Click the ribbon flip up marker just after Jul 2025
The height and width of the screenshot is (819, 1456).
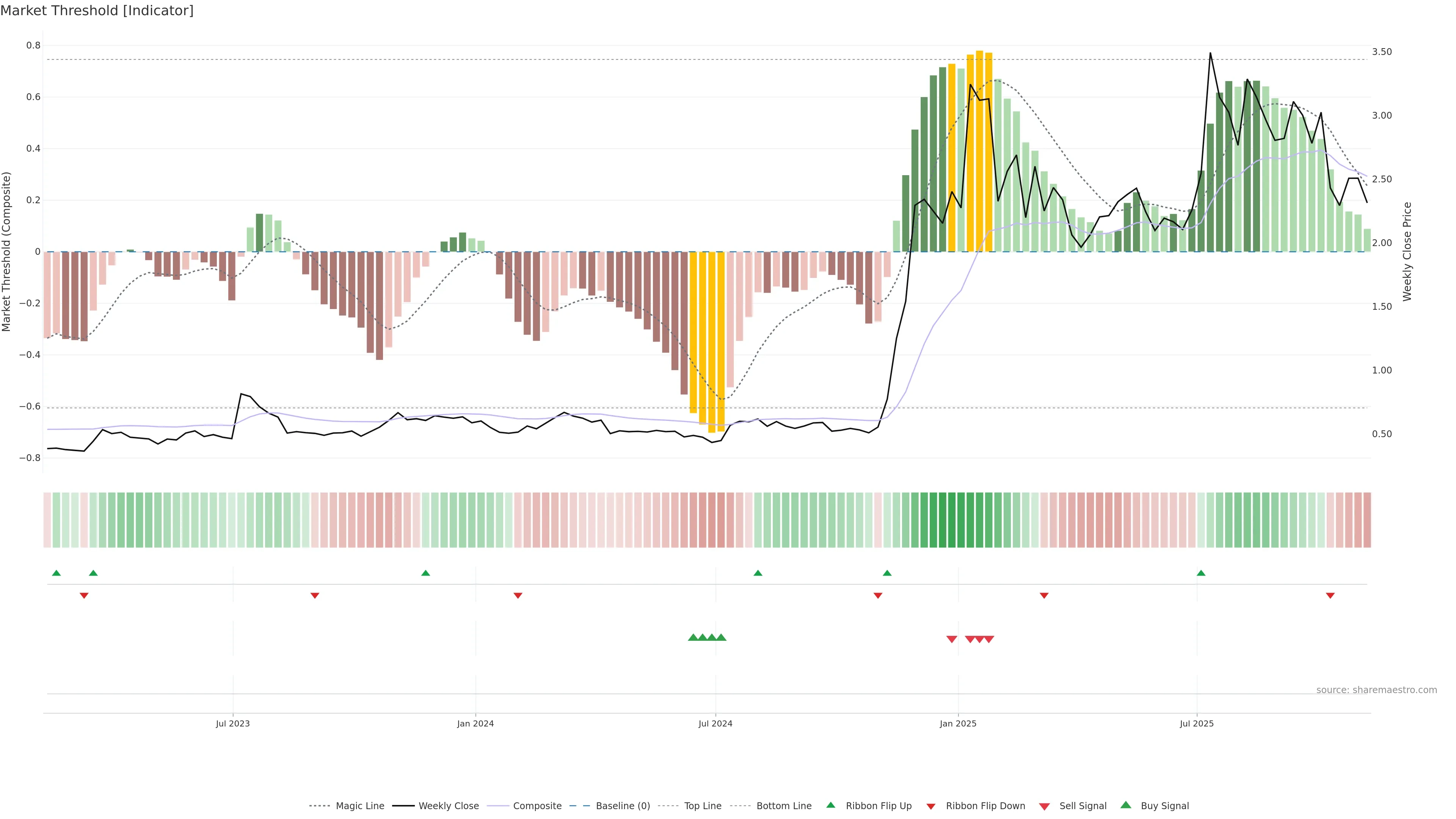[x=1200, y=573]
